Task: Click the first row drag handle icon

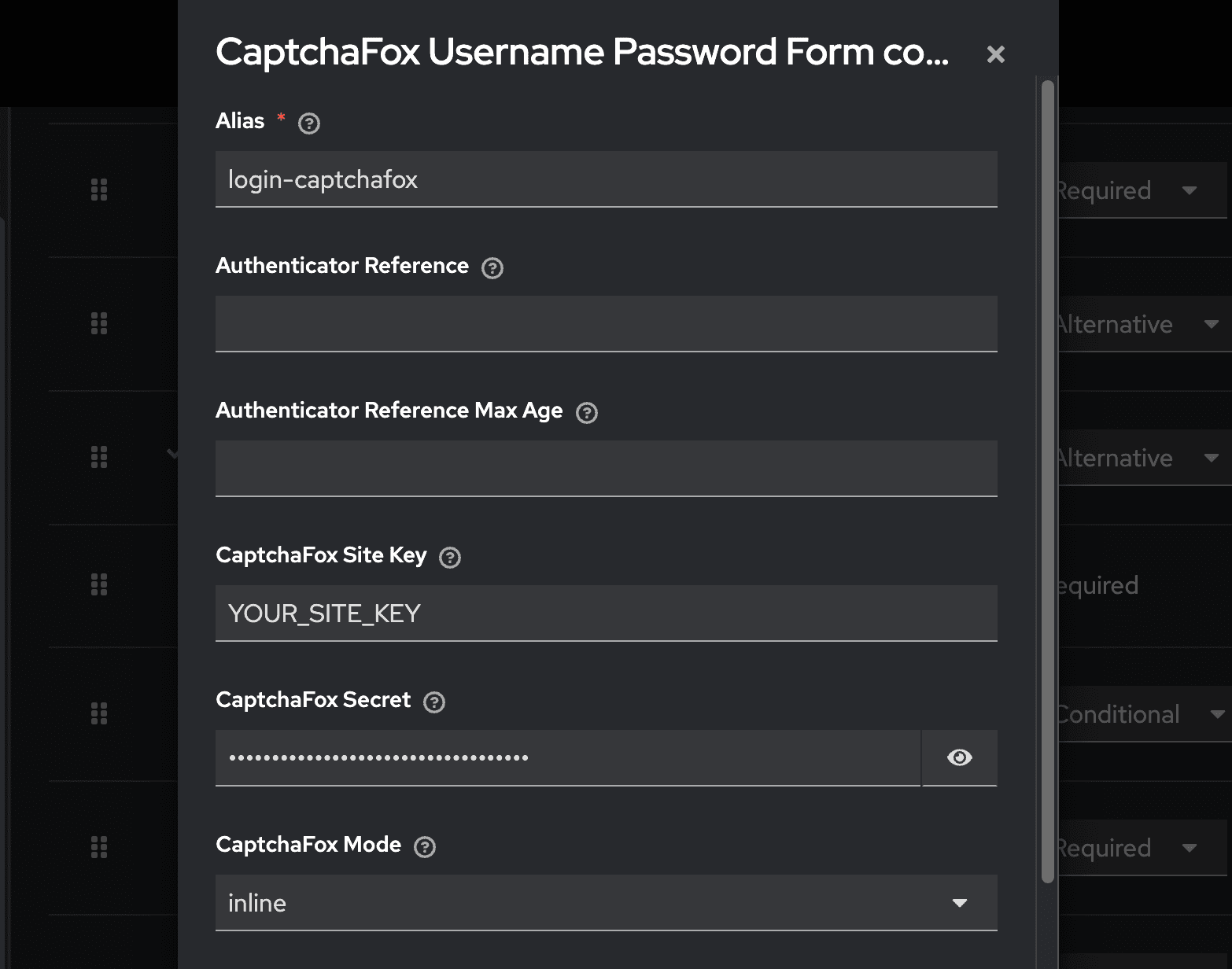Action: click(99, 190)
